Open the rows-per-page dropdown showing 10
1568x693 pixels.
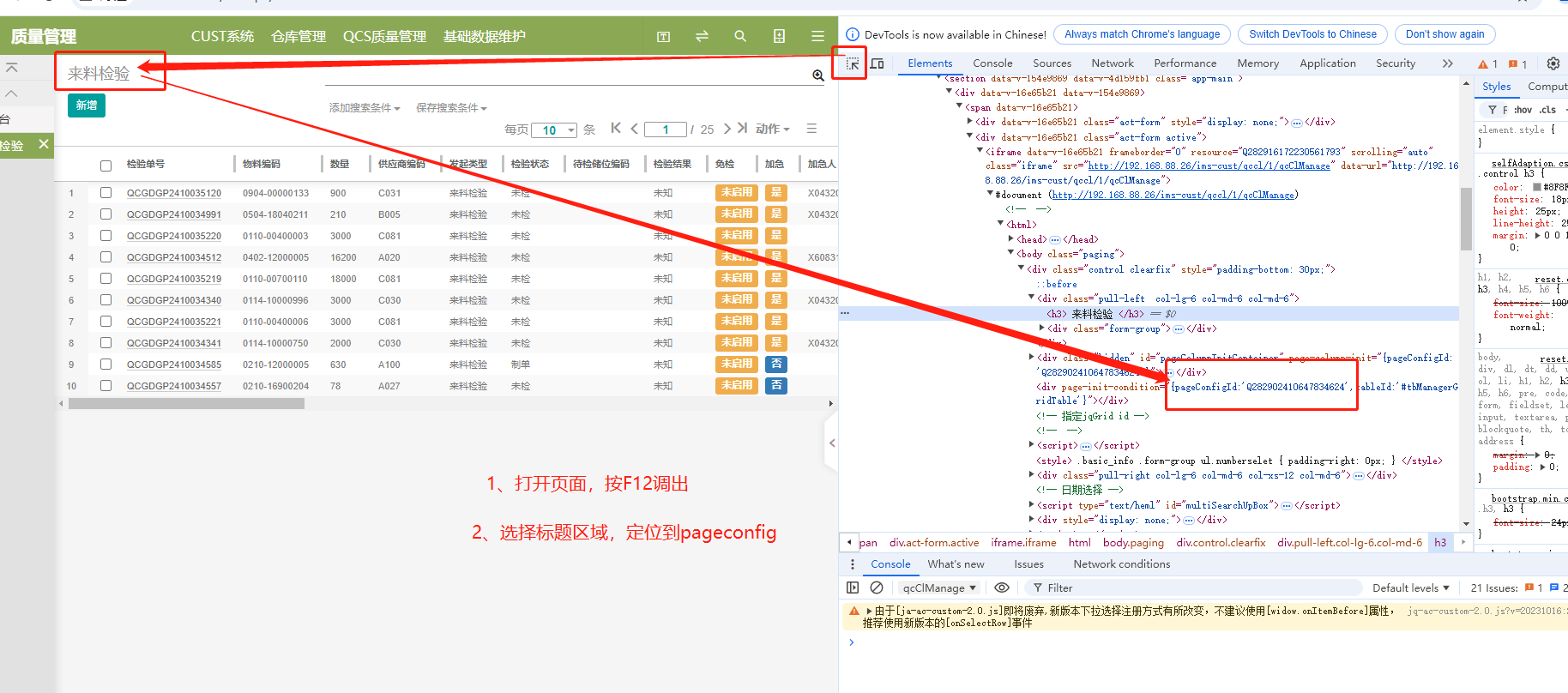click(554, 130)
